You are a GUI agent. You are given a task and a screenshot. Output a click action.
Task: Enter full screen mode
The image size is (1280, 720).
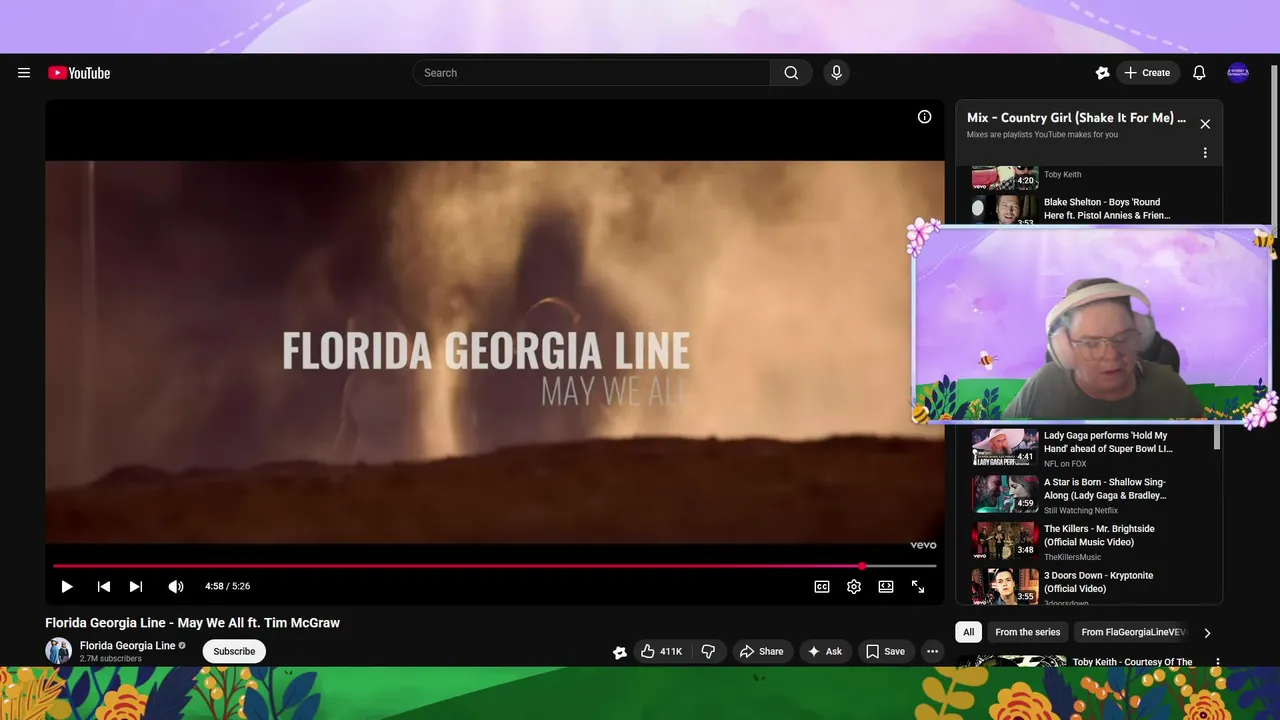(918, 587)
